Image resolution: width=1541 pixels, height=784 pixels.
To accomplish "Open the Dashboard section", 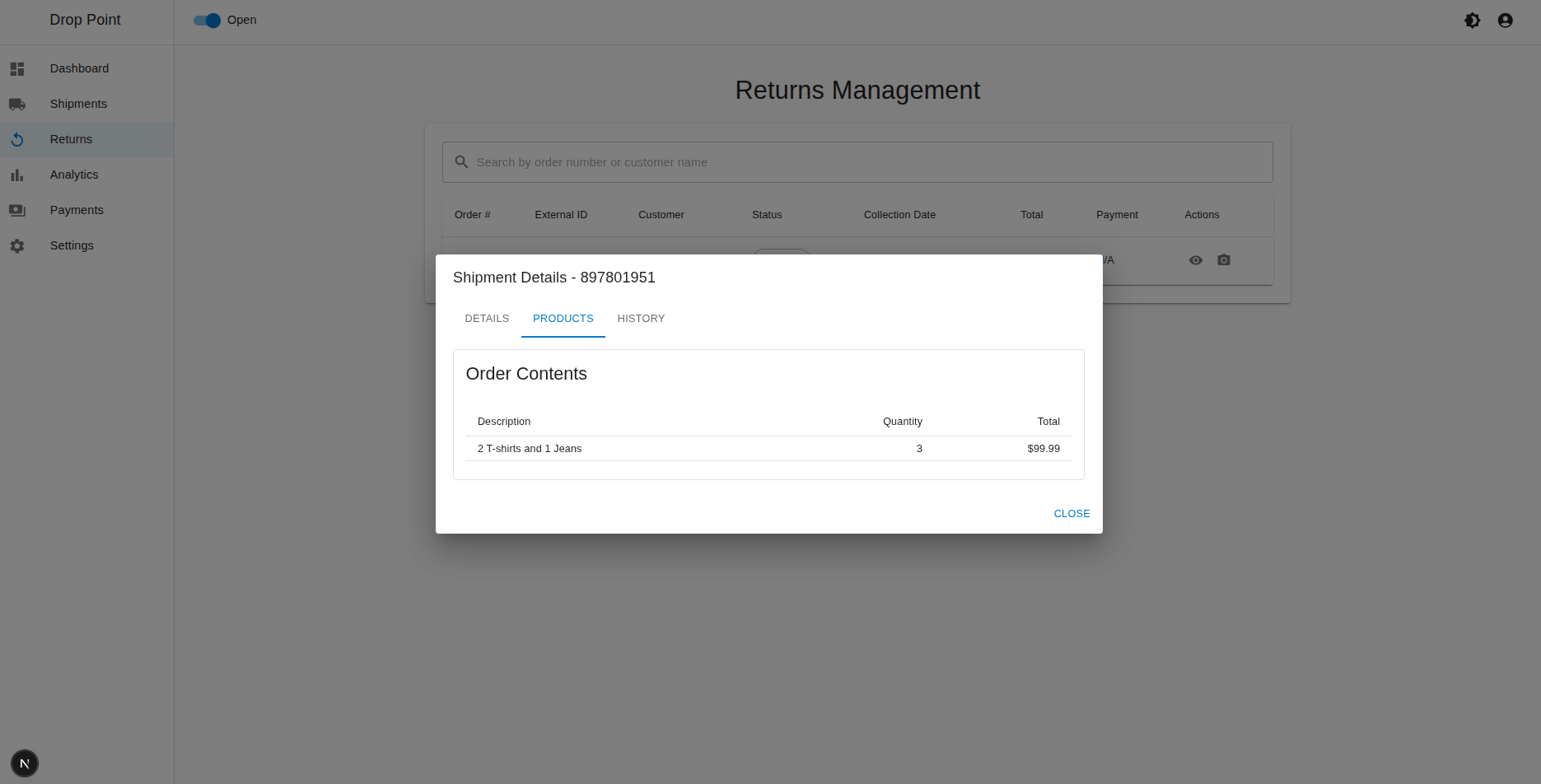I will (17, 68).
